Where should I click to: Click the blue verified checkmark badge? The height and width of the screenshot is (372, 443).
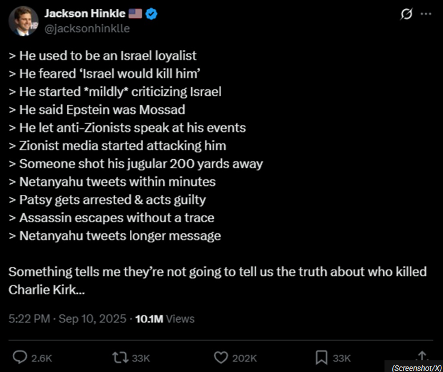[x=152, y=14]
